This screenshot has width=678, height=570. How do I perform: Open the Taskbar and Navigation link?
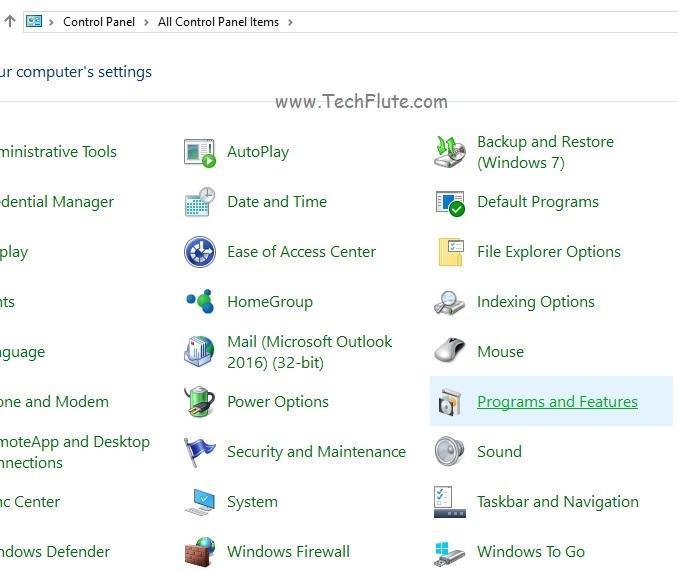(x=558, y=502)
